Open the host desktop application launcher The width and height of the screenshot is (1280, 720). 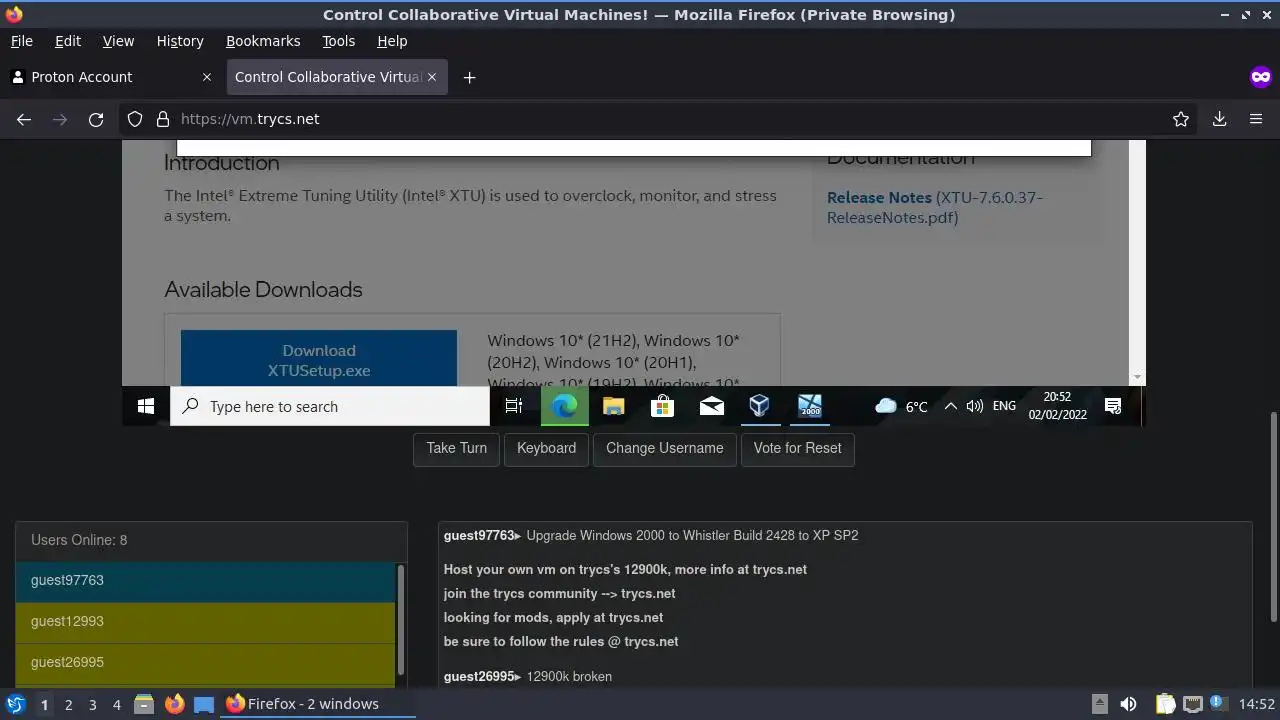[x=15, y=704]
